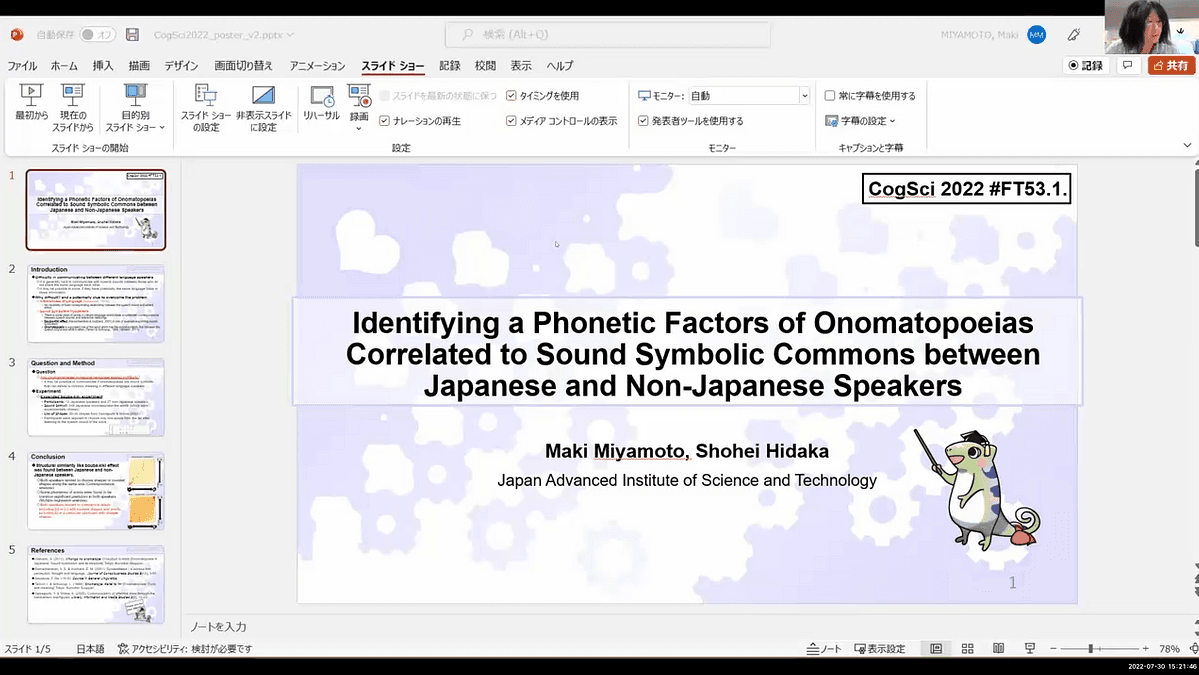Click accessibility check status アクセシビリティ
Viewport: 1199px width, 675px height.
click(184, 649)
